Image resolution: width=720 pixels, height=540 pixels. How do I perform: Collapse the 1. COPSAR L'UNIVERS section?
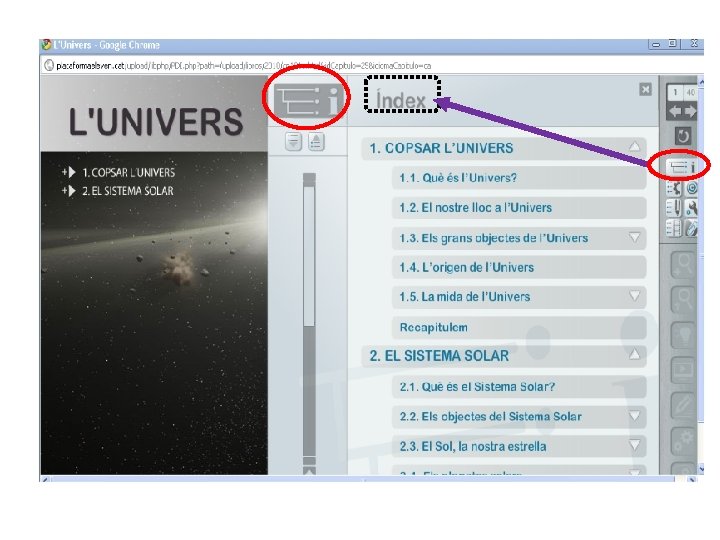pos(634,147)
